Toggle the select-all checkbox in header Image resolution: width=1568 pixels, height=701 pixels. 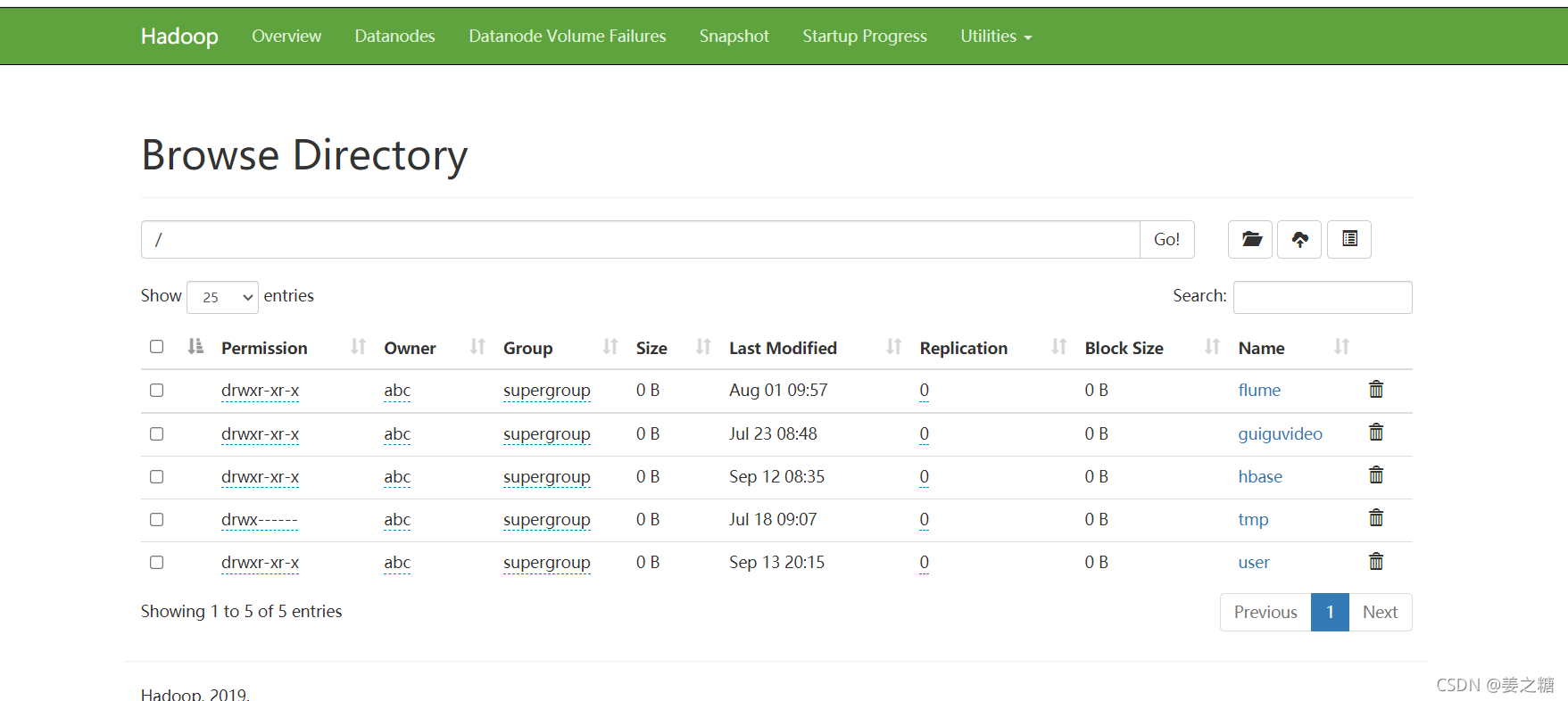coord(157,346)
